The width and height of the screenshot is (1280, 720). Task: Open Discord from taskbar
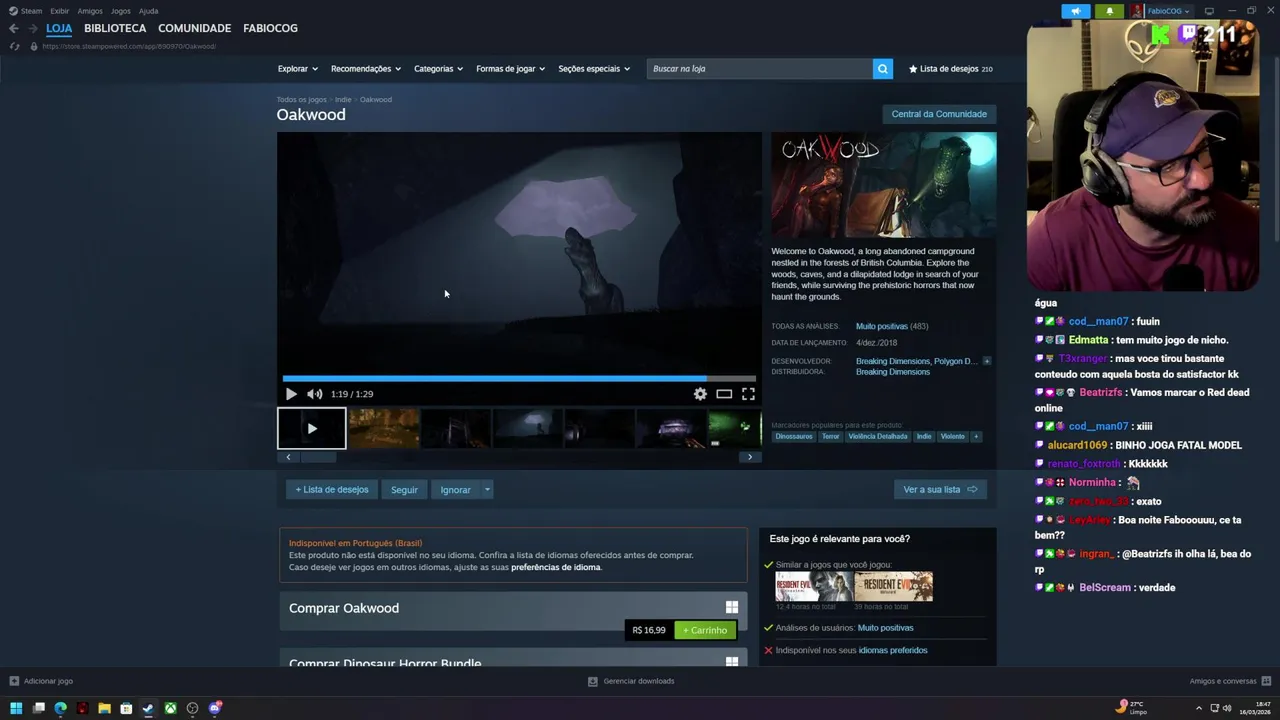(x=215, y=708)
